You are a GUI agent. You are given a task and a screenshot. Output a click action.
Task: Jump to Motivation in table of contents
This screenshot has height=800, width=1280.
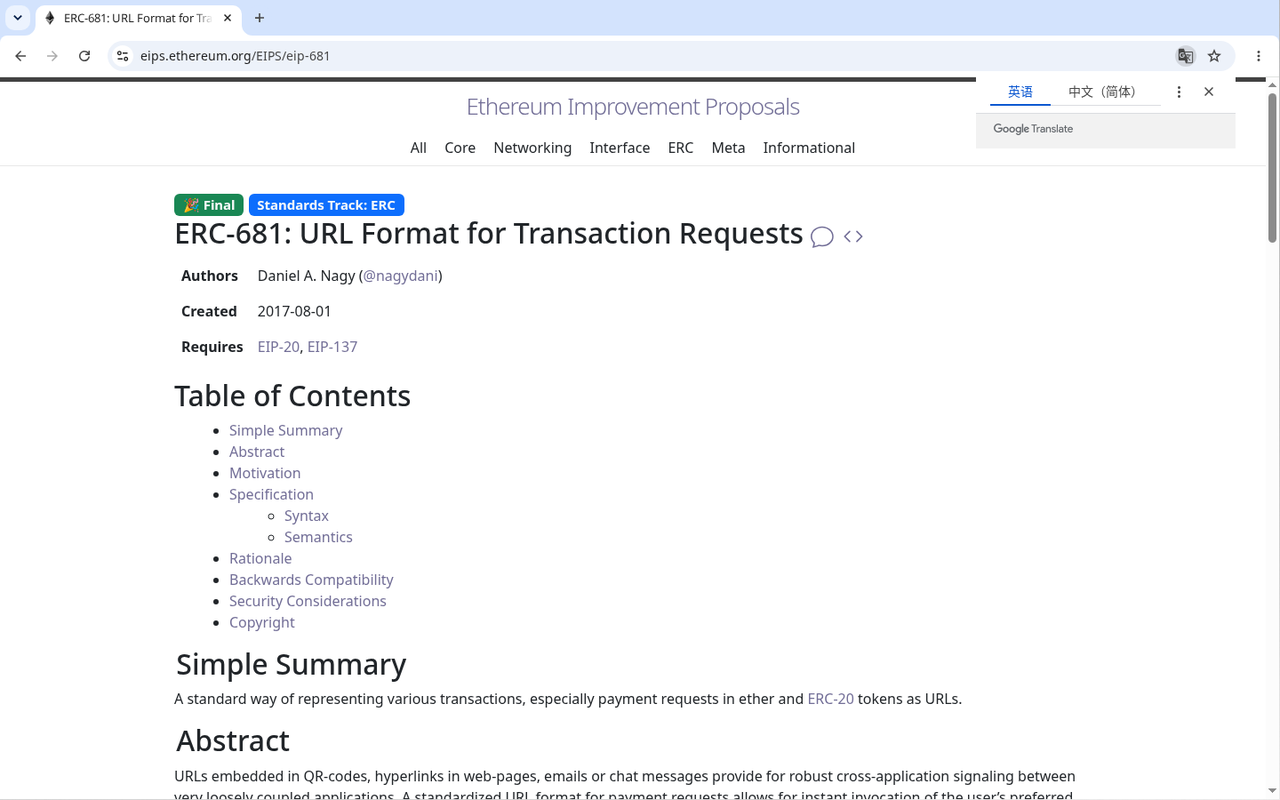click(x=265, y=473)
